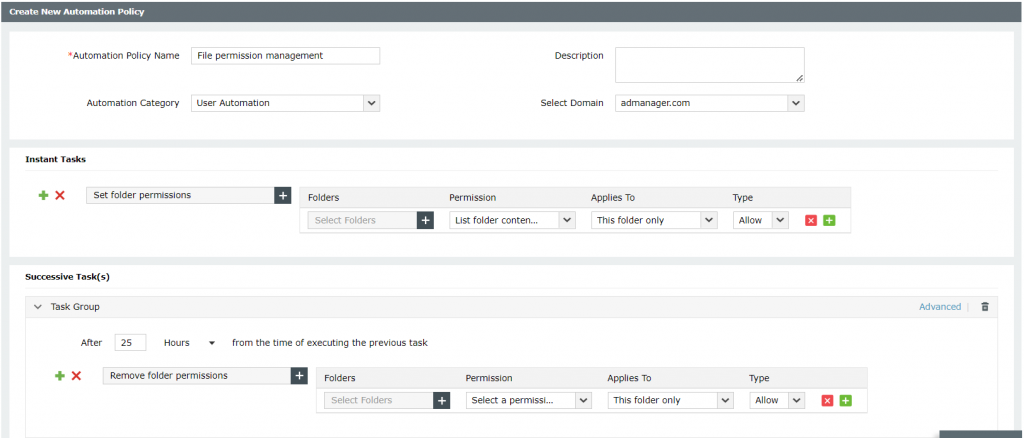Add permission row in Instant Tasks with green plus

pyautogui.click(x=829, y=220)
